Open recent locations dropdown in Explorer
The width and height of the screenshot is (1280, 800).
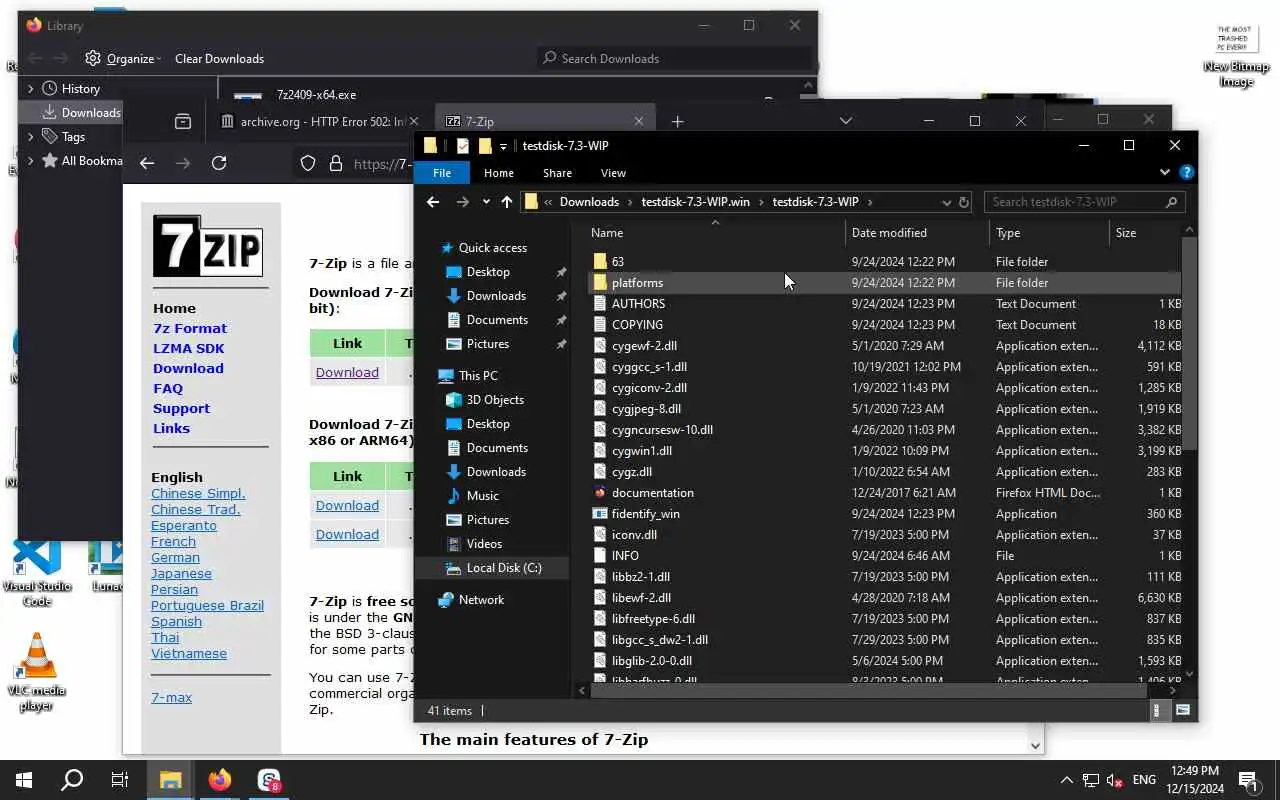(x=486, y=202)
